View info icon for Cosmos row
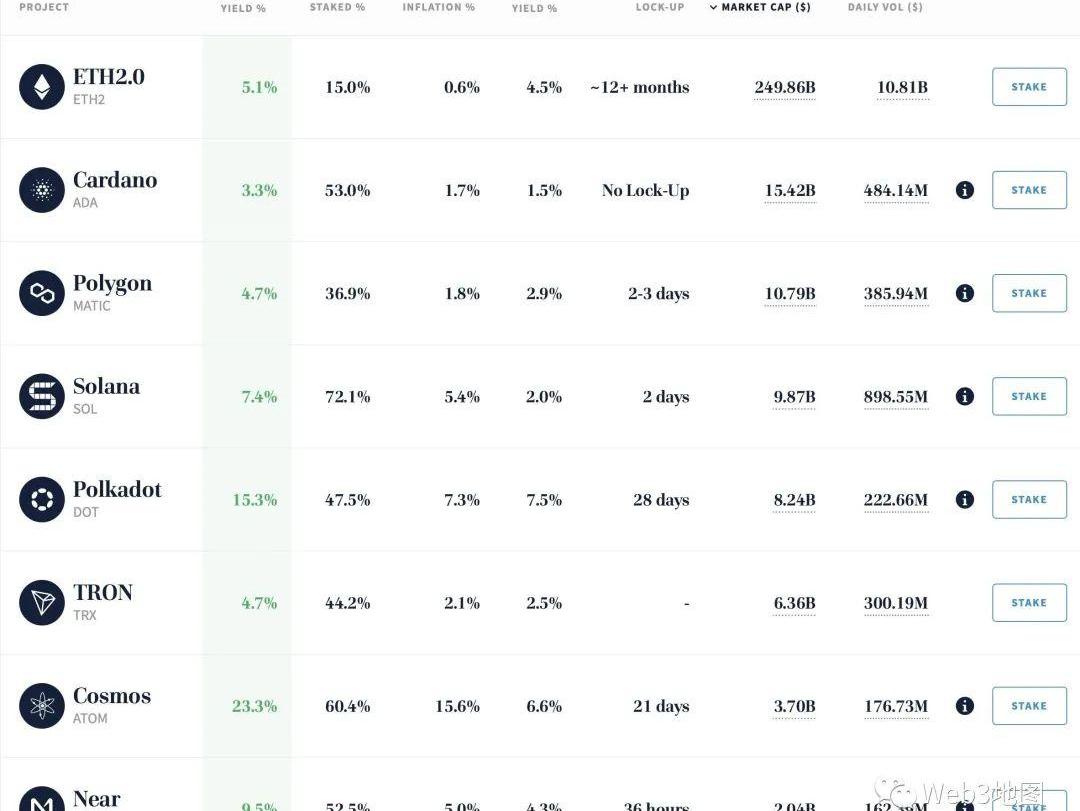 (964, 706)
